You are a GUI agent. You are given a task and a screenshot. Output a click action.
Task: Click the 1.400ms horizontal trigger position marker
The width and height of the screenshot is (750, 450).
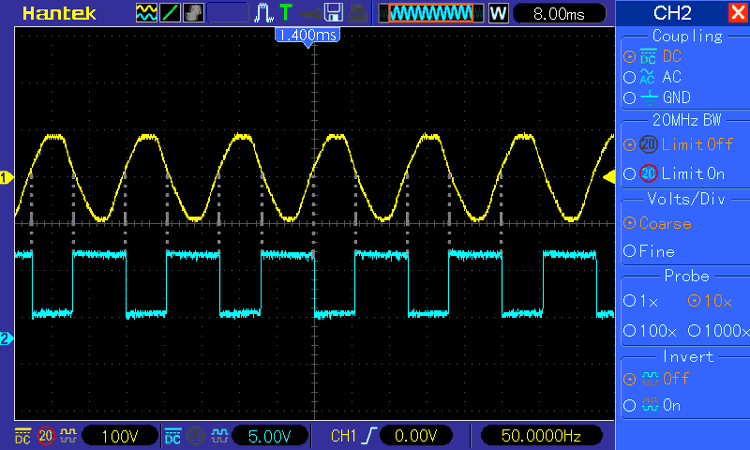tap(307, 34)
